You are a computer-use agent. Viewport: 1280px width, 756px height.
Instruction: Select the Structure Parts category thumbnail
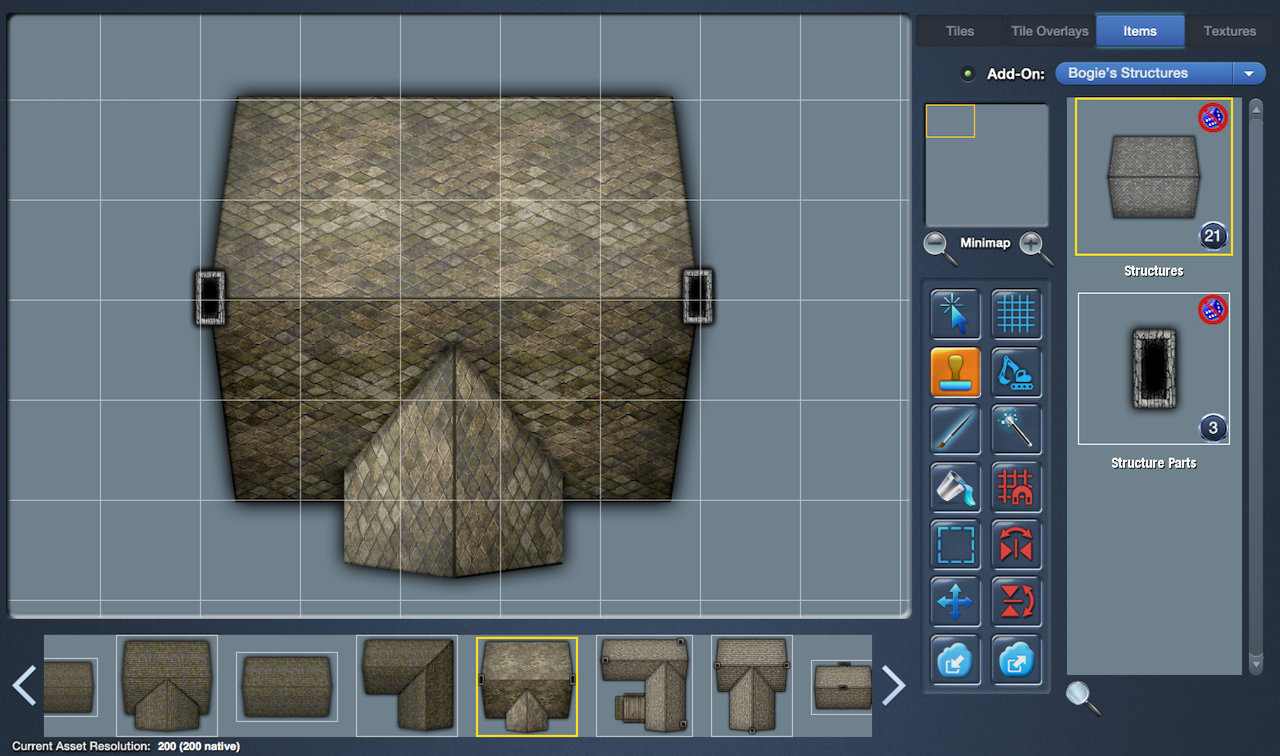1153,369
